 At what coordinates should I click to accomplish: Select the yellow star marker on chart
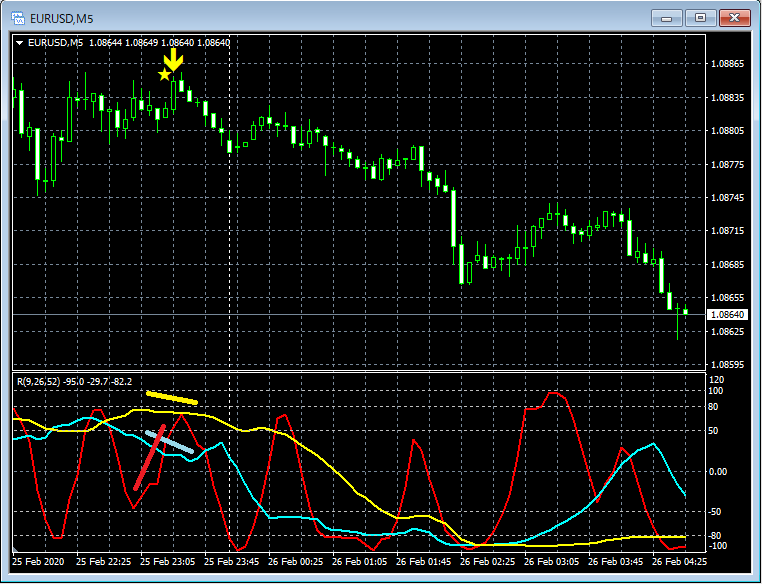(165, 74)
